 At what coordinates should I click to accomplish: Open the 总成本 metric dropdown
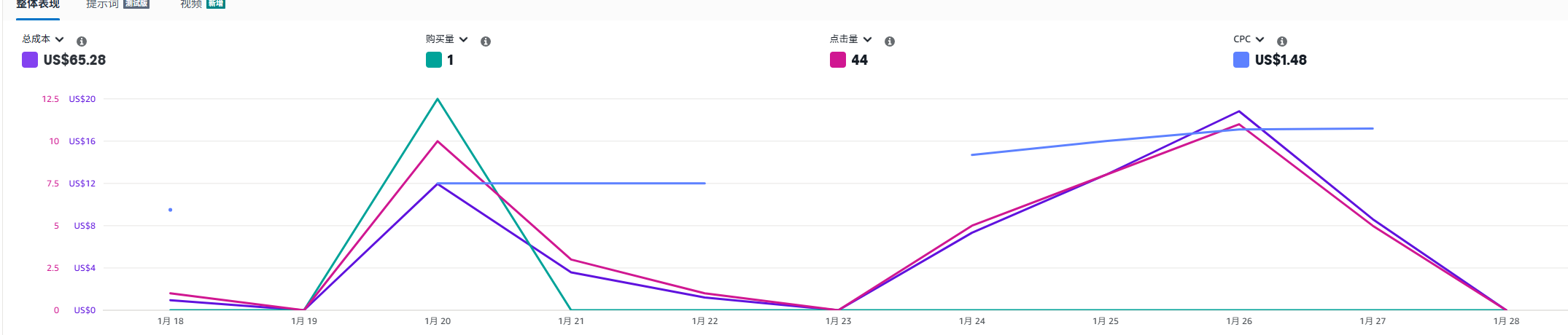pos(43,39)
